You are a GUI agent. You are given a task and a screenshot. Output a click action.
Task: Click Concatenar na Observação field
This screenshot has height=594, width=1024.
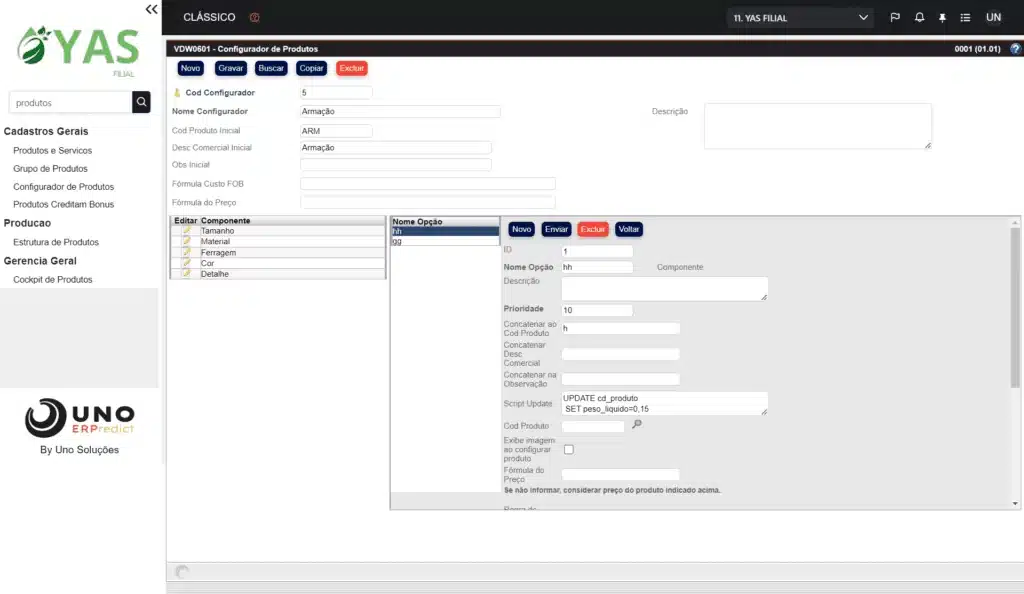[x=620, y=379]
